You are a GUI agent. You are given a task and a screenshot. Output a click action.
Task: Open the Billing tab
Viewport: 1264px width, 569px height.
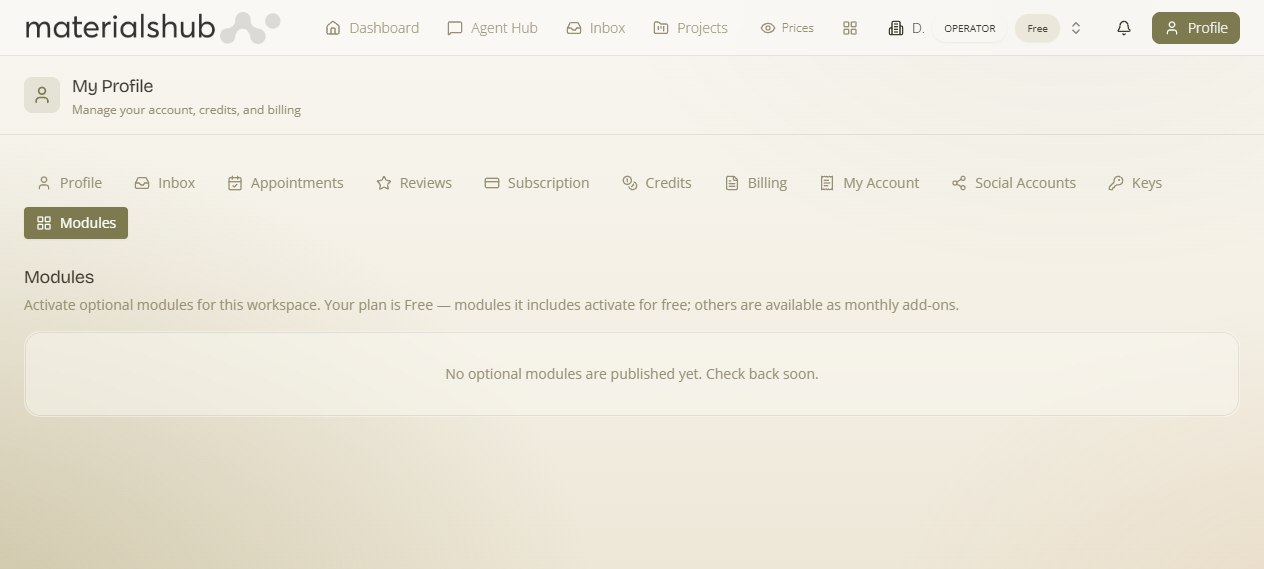756,183
